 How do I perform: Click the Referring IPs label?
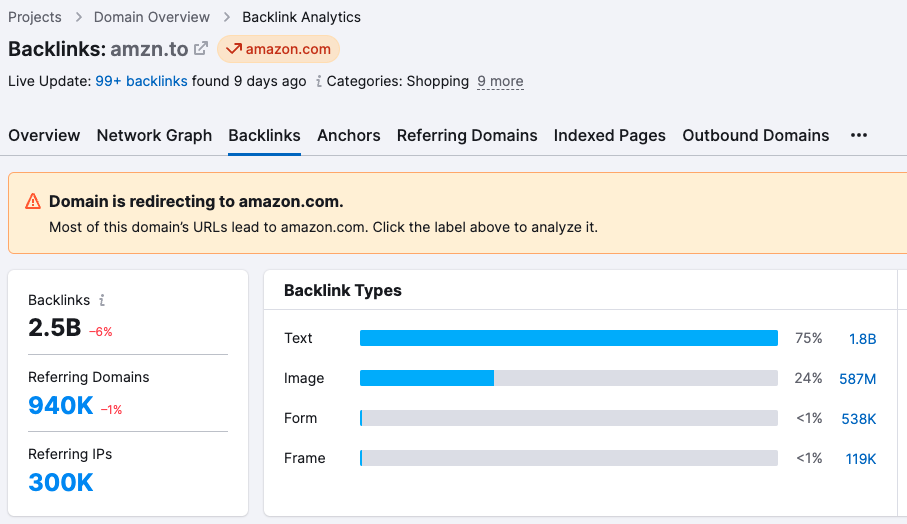(x=70, y=454)
